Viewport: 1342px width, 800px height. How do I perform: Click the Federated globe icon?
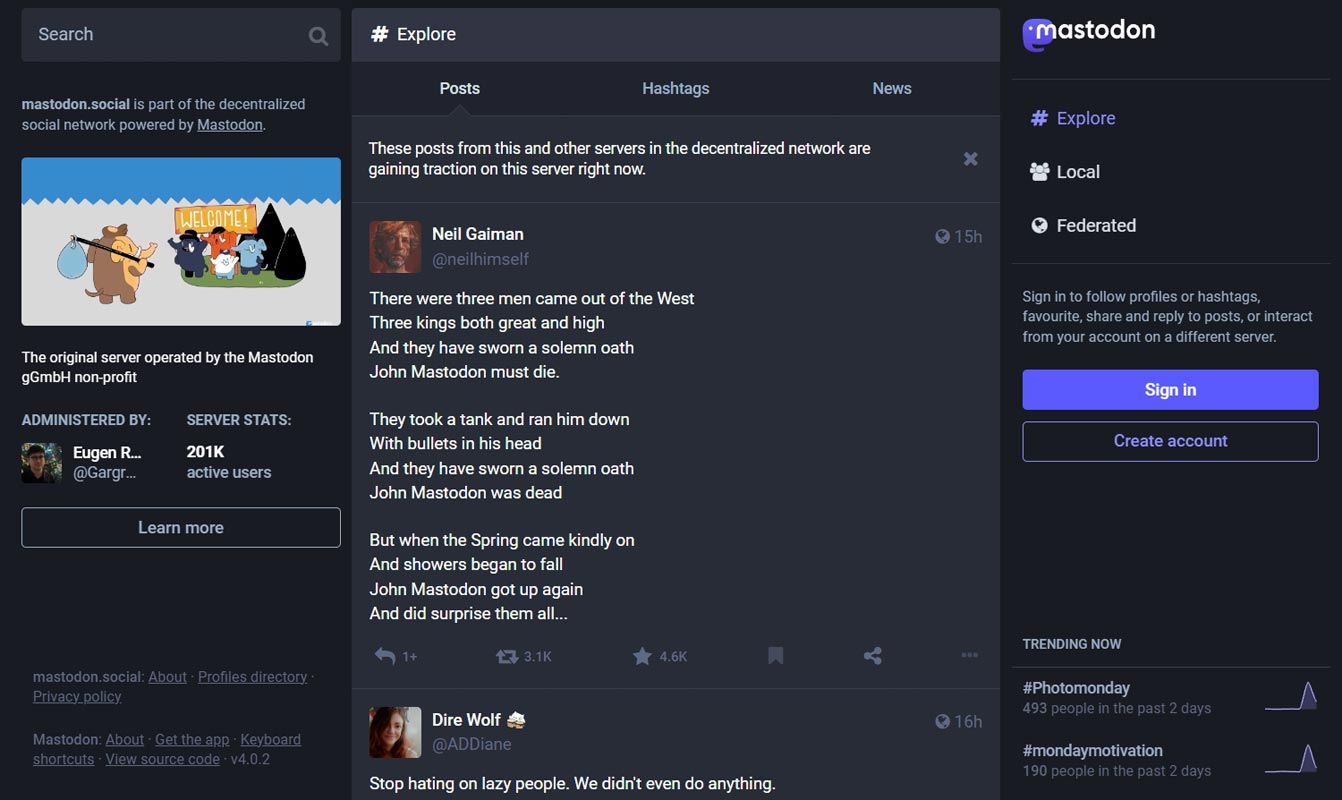pos(1039,226)
